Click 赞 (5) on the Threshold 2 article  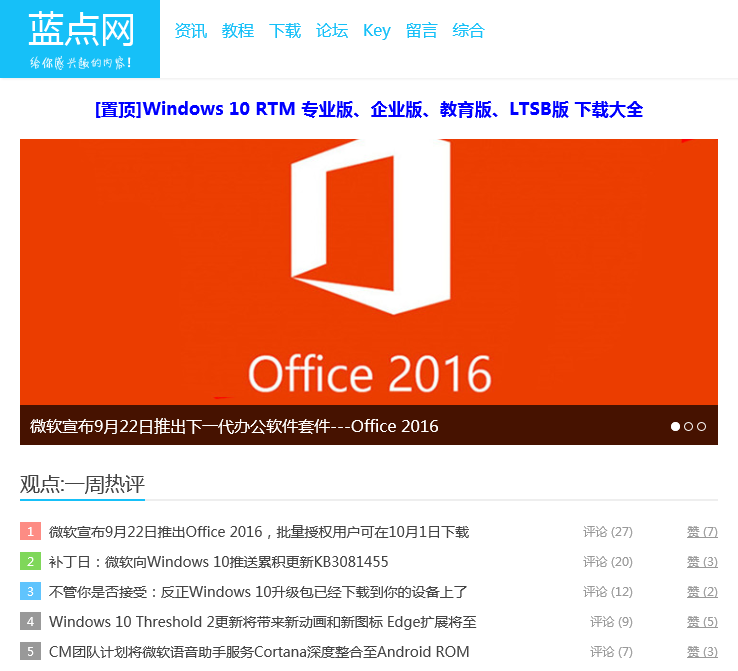coord(702,622)
